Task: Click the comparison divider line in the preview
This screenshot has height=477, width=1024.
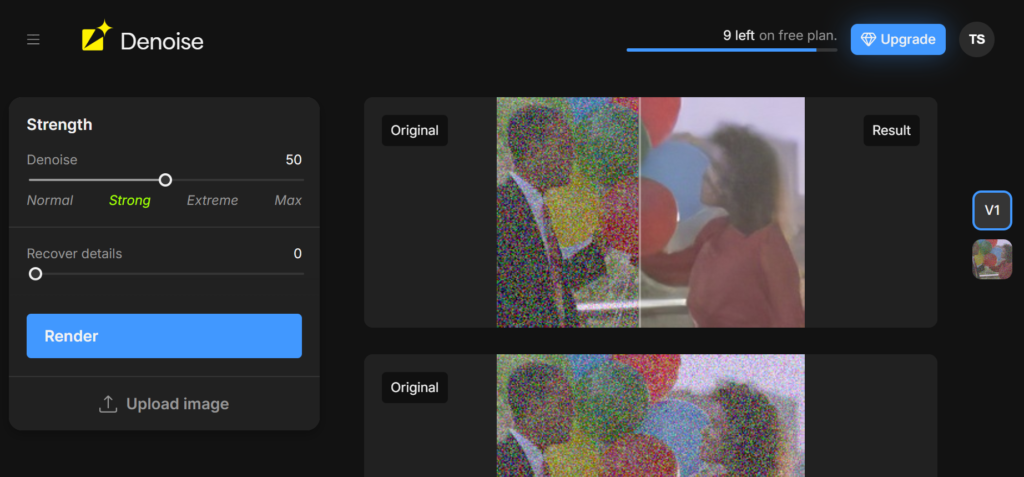Action: 639,212
